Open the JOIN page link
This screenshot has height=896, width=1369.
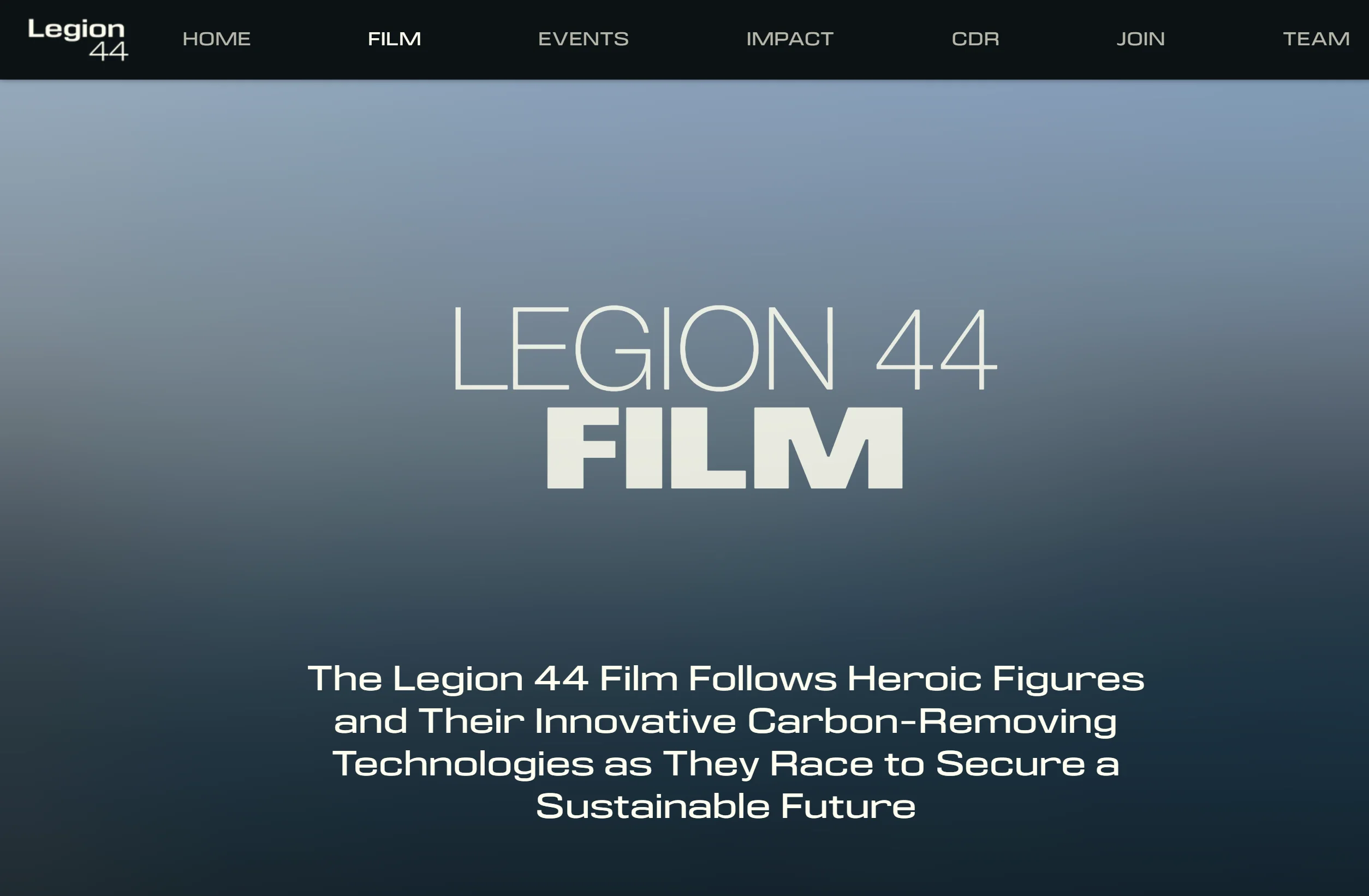pyautogui.click(x=1141, y=39)
